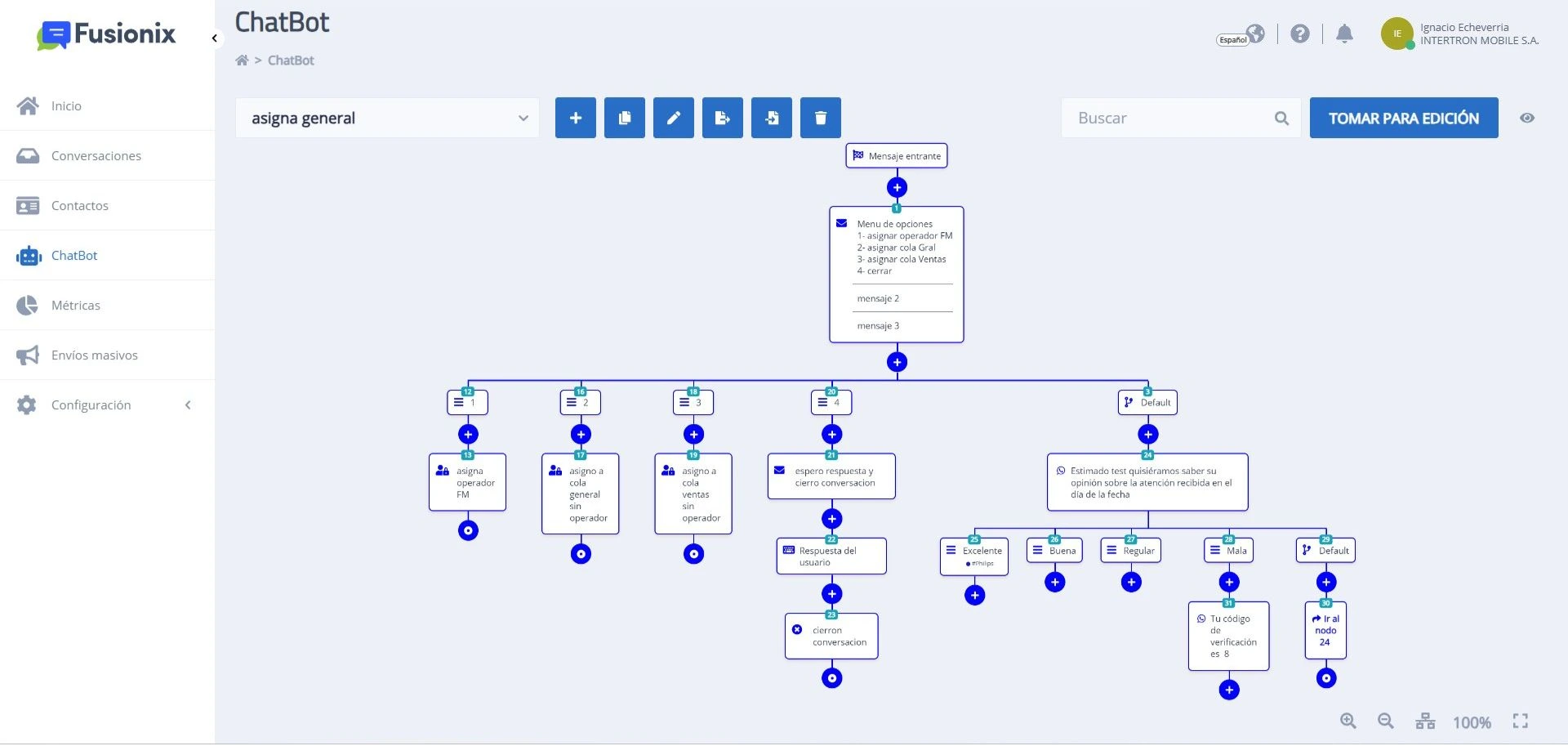The height and width of the screenshot is (746, 1568).
Task: Click the Mensaje entrante start node
Action: point(897,156)
